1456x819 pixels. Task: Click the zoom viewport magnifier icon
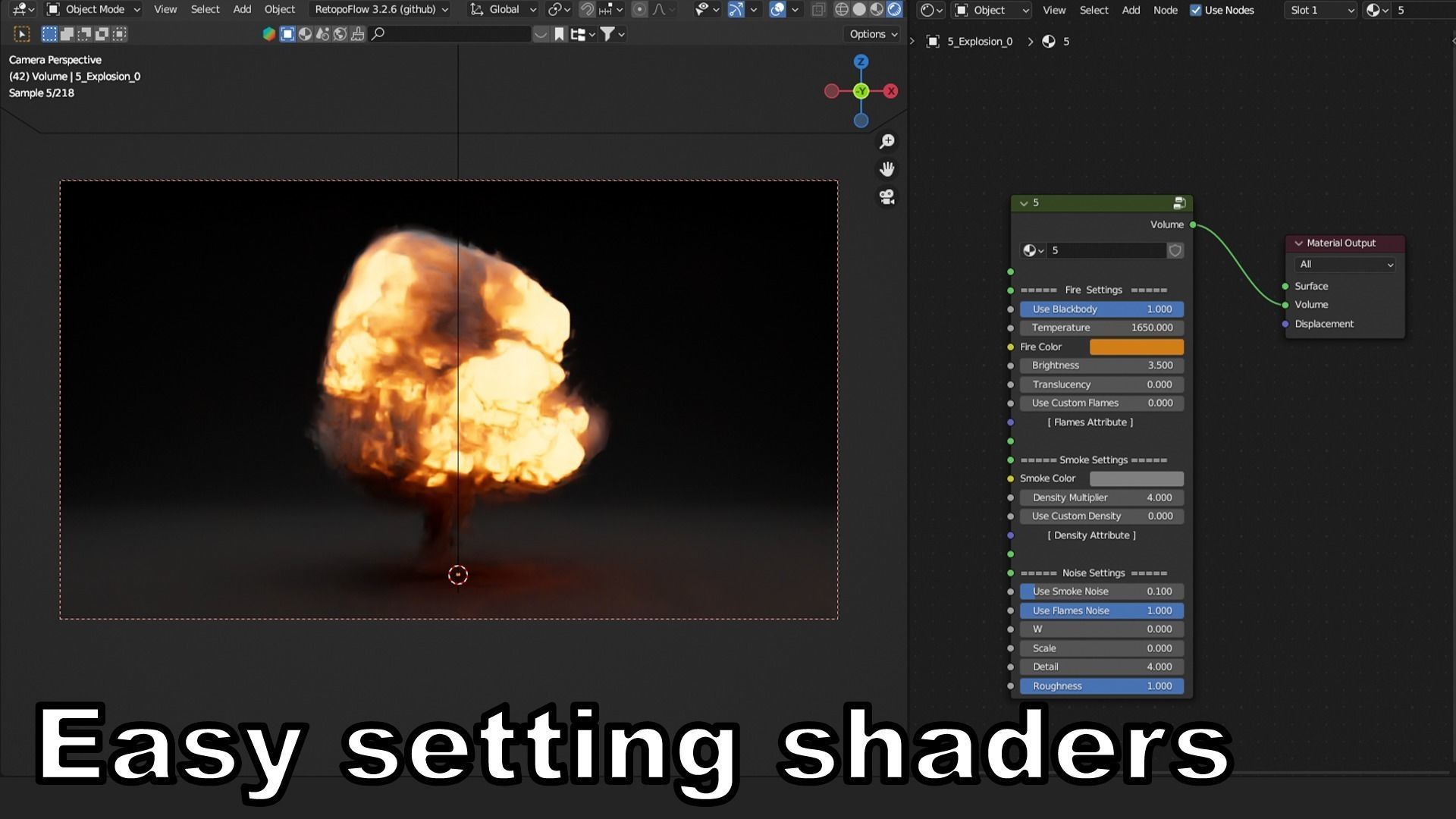(886, 142)
